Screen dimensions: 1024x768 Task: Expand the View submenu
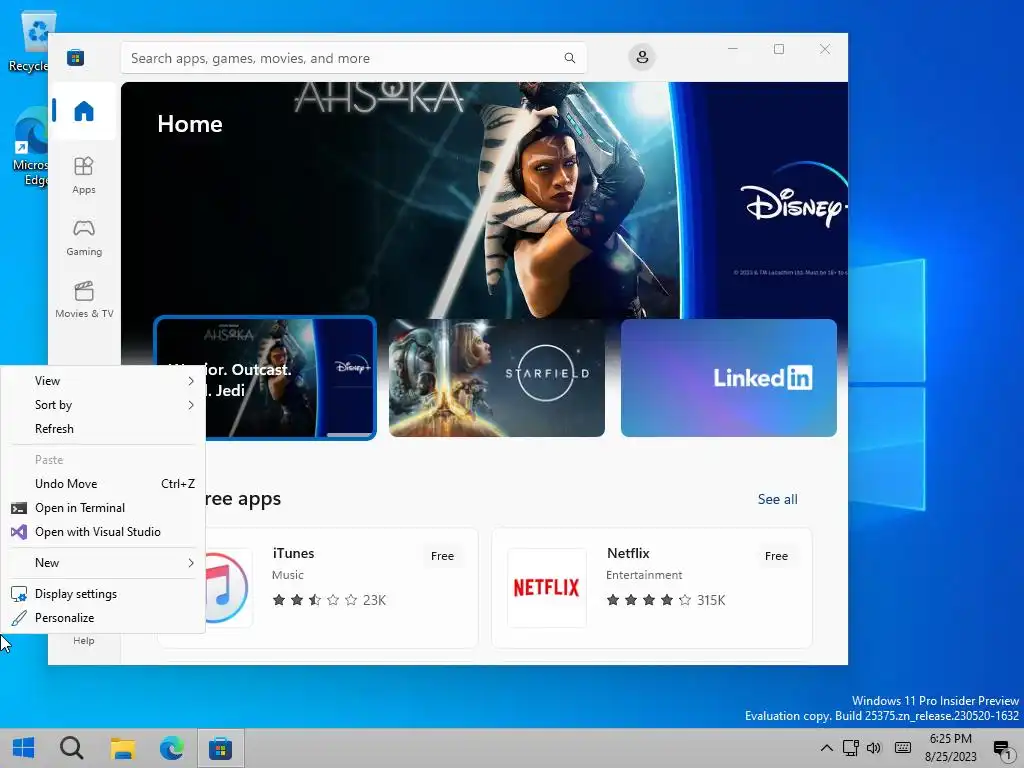pyautogui.click(x=103, y=381)
